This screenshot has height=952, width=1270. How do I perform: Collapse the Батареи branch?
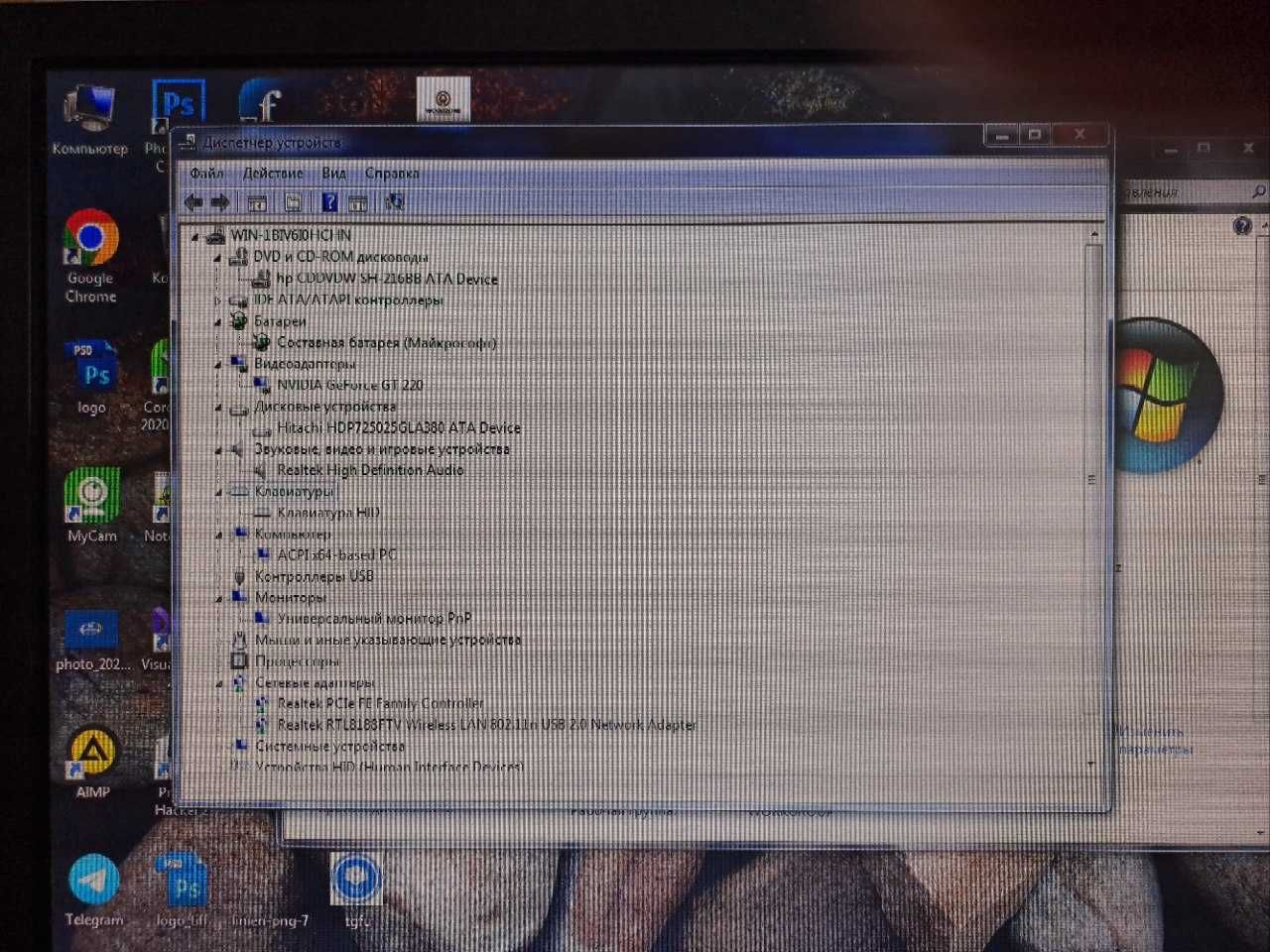(218, 321)
